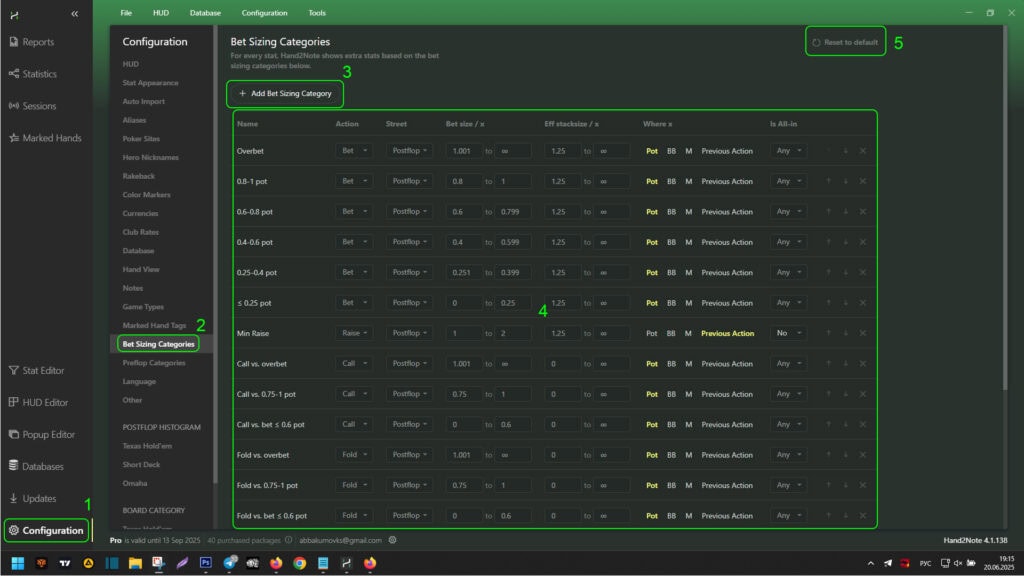Screen dimensions: 1024x576
Task: Open Is All-in dropdown for Min Raise row
Action: (788, 333)
